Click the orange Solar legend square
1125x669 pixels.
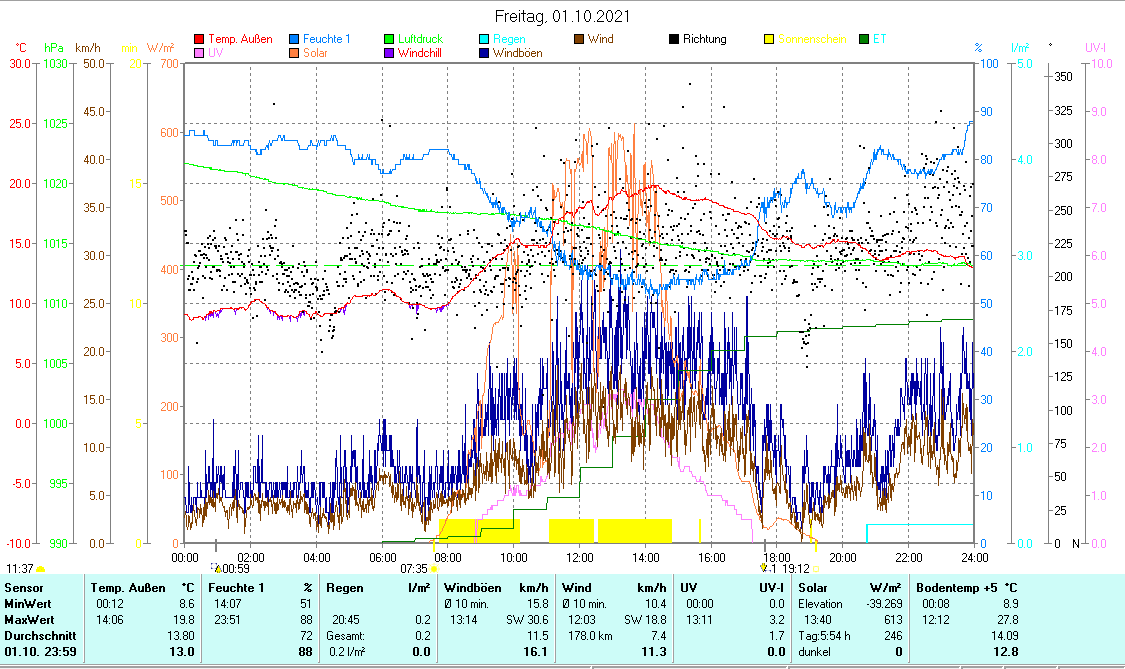[294, 53]
